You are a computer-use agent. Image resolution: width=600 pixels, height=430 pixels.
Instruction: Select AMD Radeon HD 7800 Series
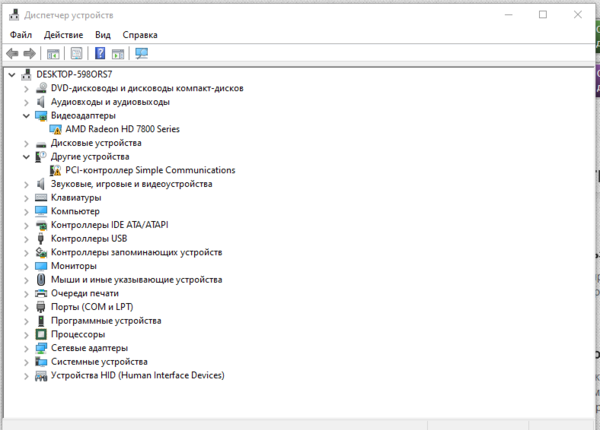tap(122, 129)
